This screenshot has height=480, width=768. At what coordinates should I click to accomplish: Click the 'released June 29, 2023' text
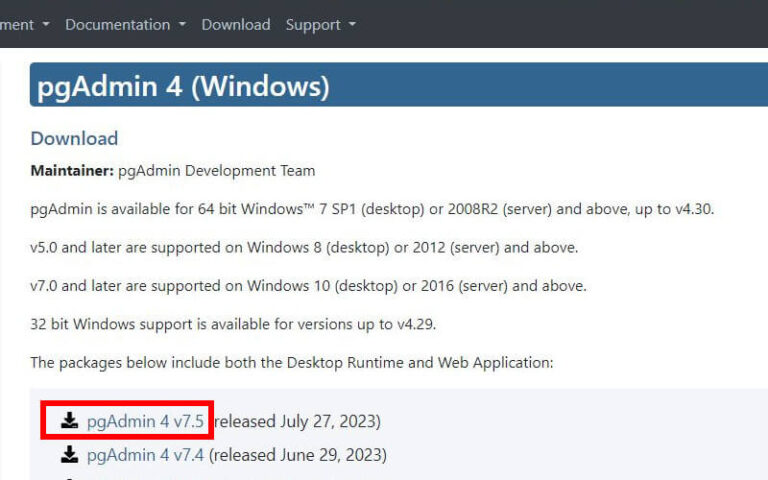[x=297, y=455]
